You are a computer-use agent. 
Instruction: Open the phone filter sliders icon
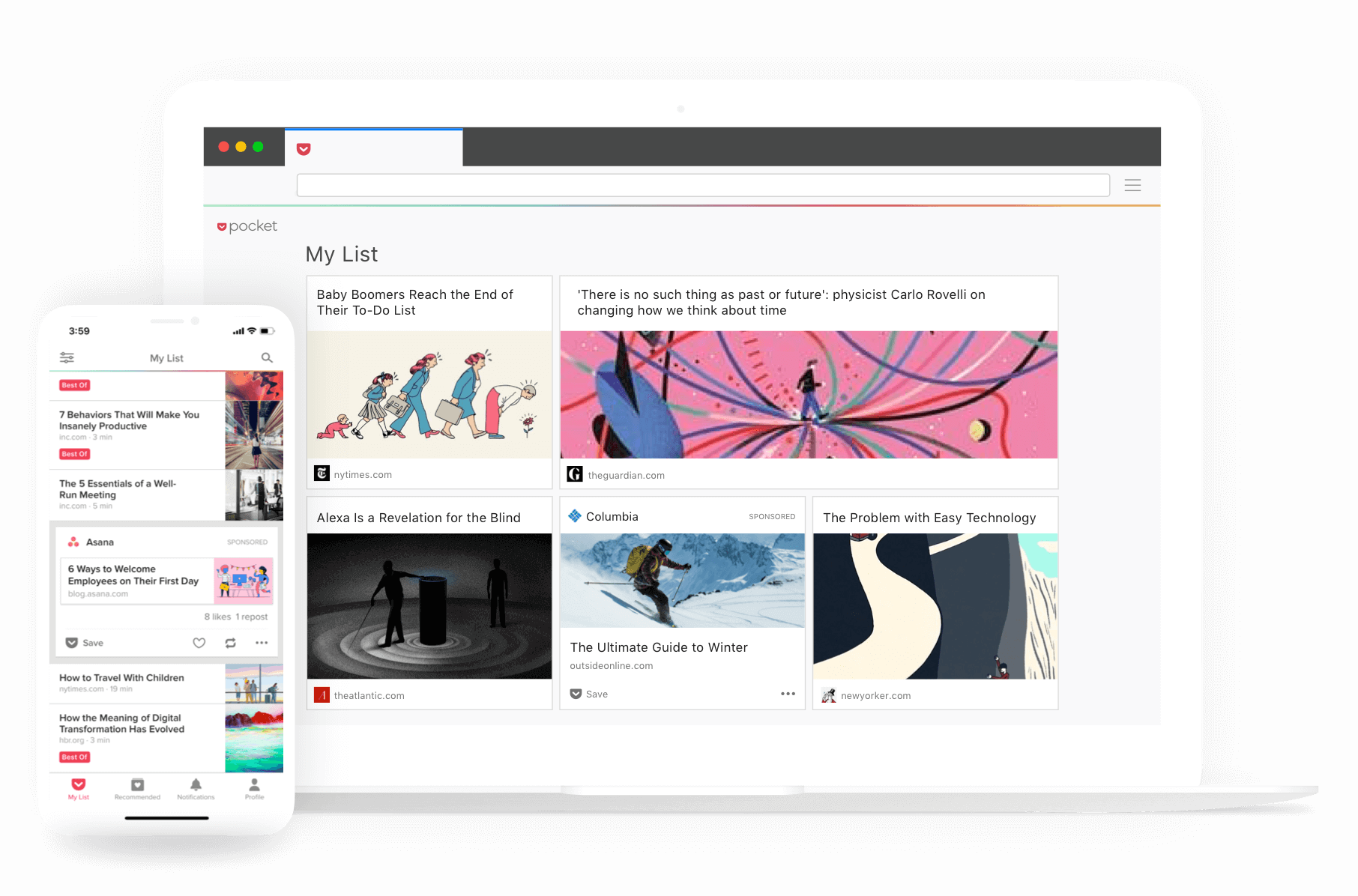coord(67,358)
